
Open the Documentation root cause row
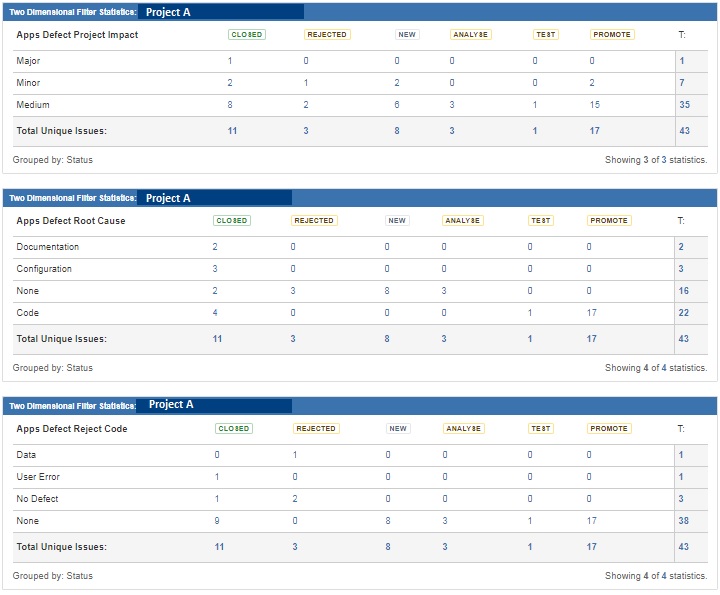coord(48,247)
